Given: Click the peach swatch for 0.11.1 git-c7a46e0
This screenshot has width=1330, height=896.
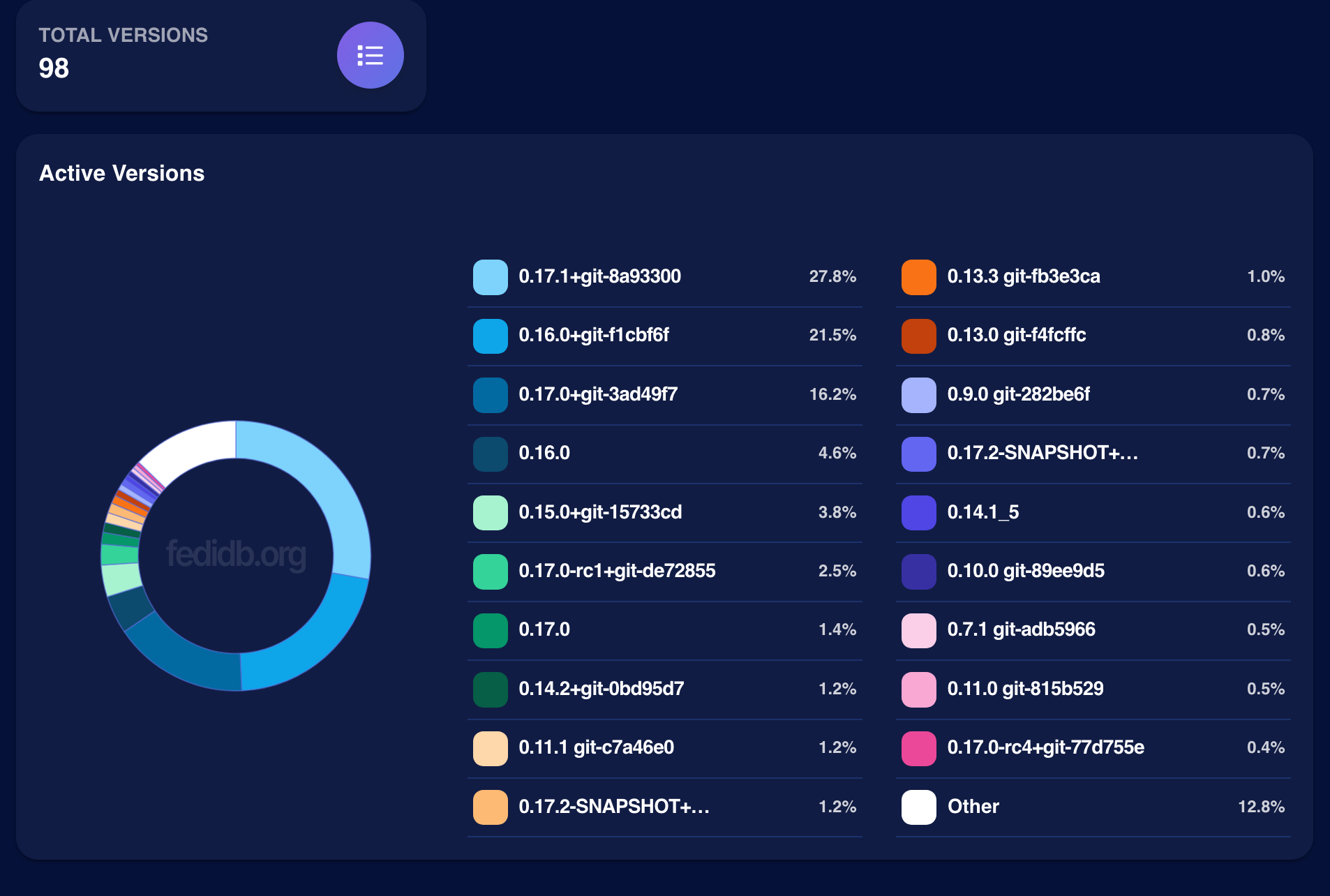Looking at the screenshot, I should point(490,748).
